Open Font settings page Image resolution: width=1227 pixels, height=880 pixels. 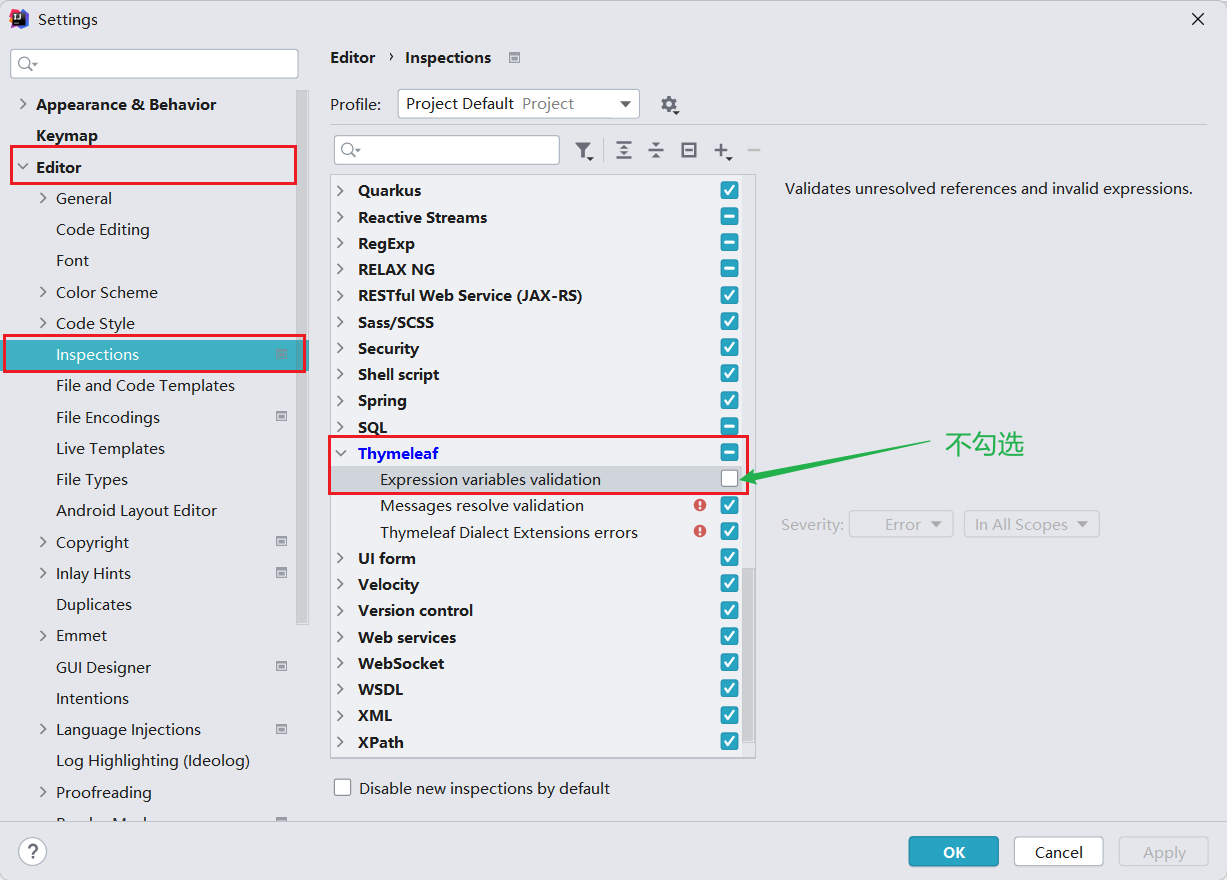(72, 260)
